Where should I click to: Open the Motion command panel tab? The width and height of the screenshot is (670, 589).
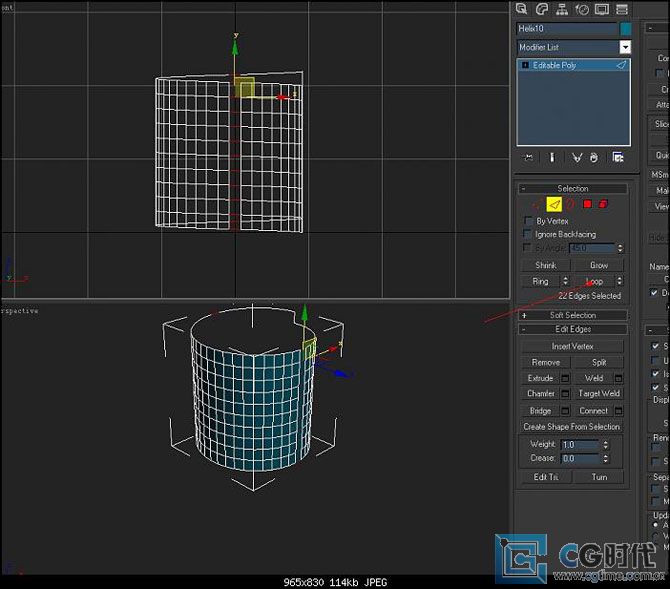582,9
